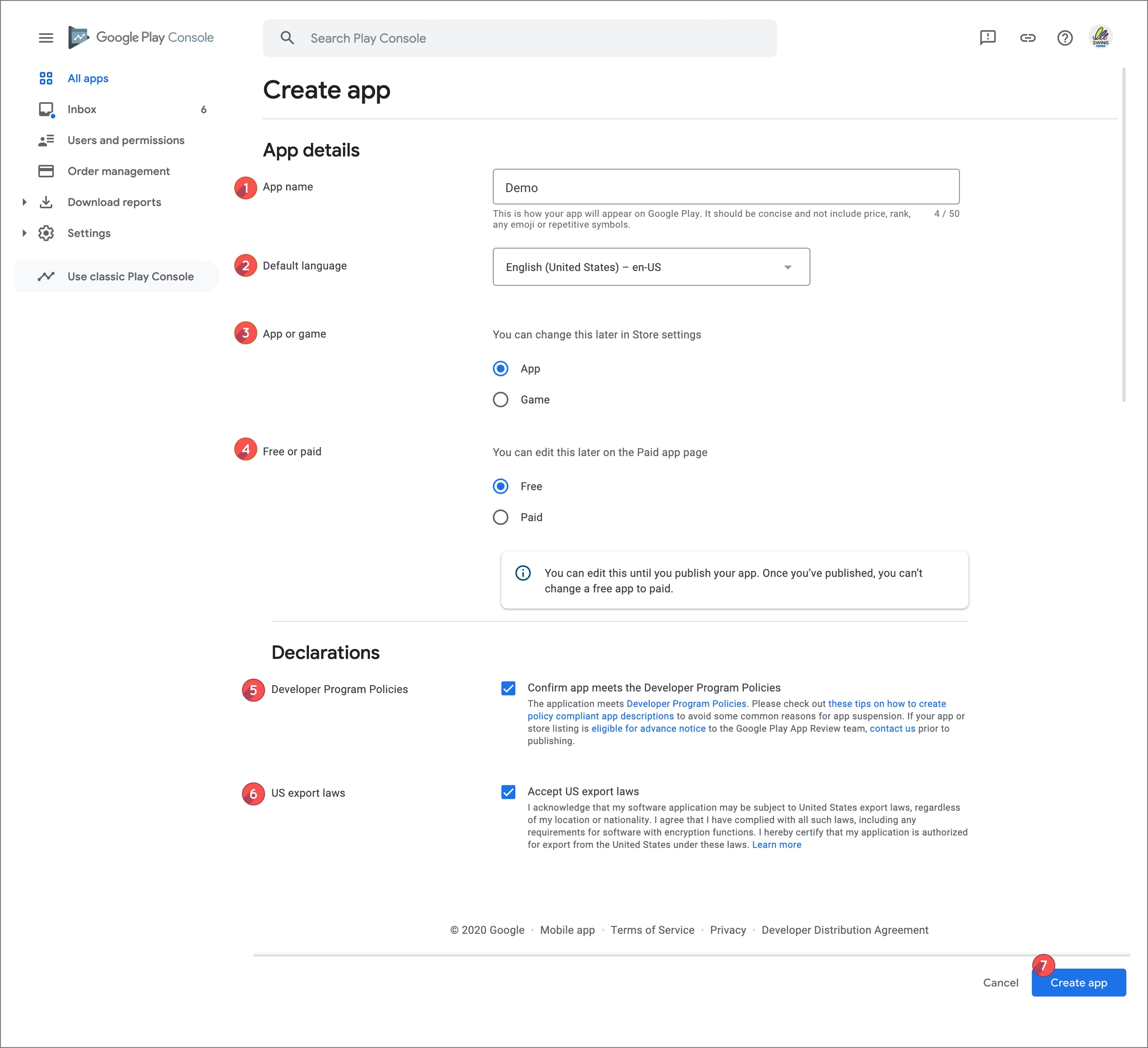The image size is (1148, 1048).
Task: Open Developer Distribution Agreement link
Action: point(845,930)
